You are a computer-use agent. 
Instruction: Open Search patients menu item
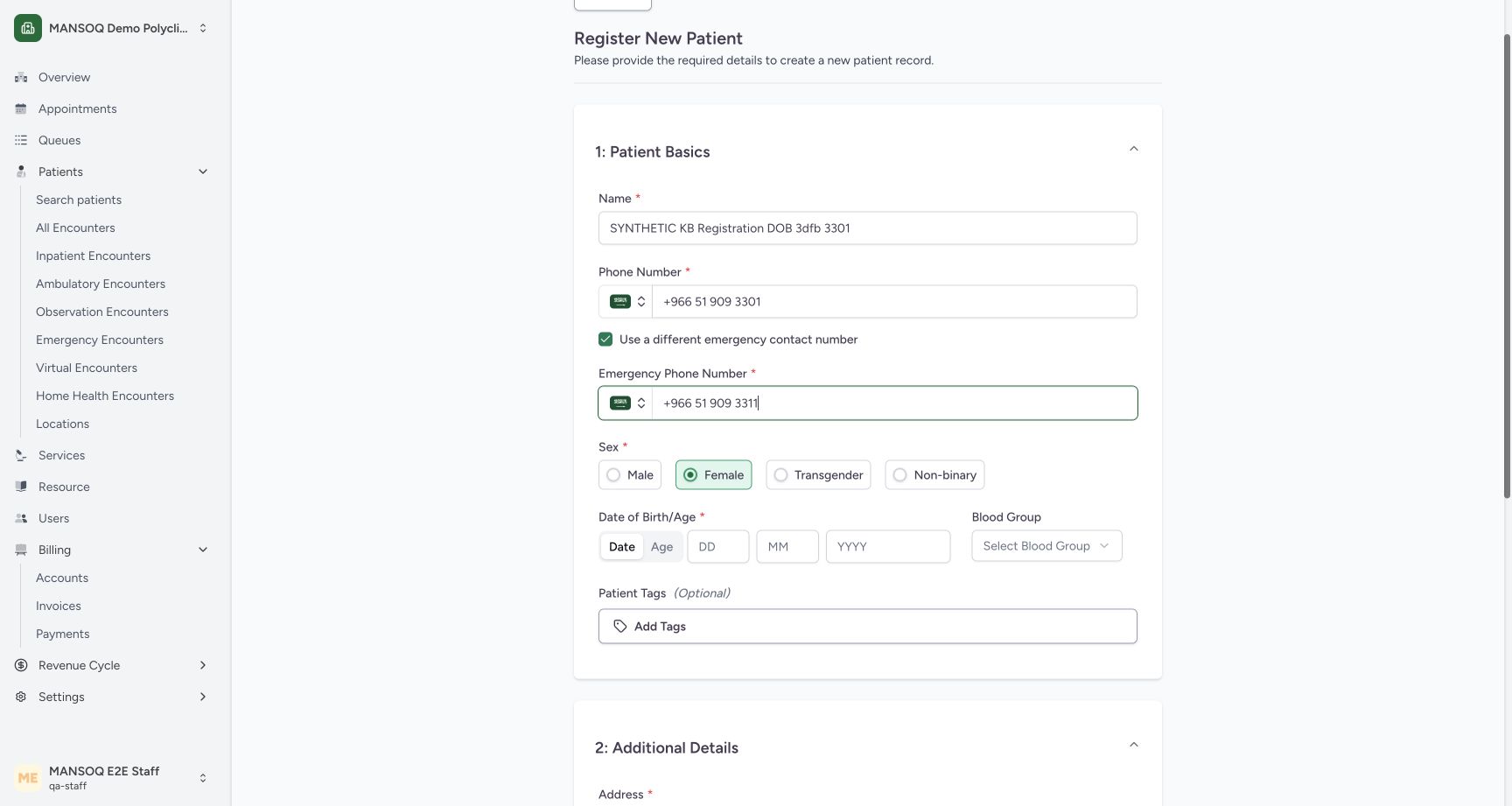79,200
